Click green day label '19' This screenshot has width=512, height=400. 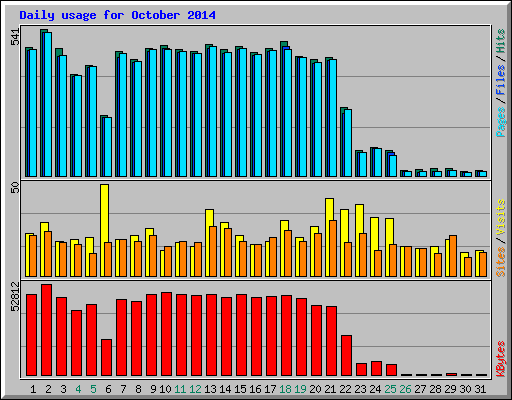point(300,389)
